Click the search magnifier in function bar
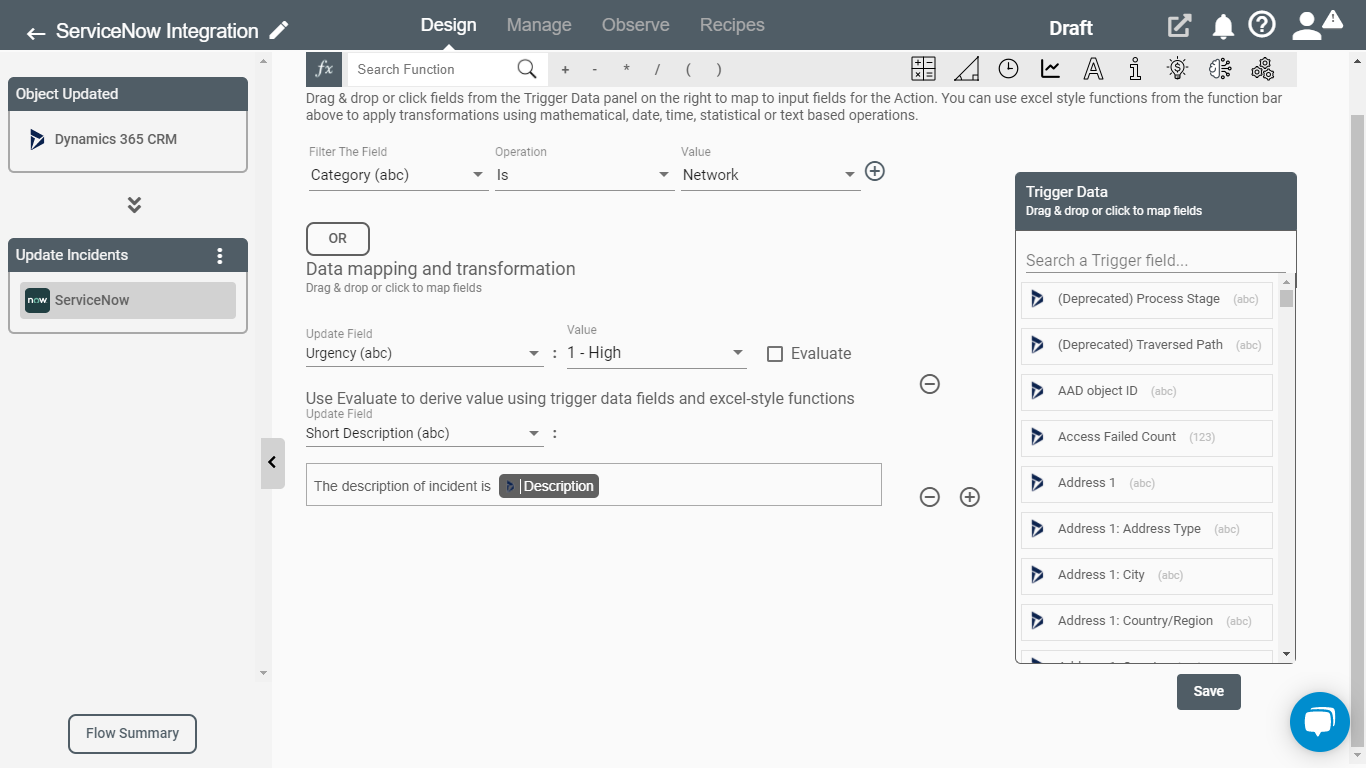This screenshot has height=768, width=1366. click(527, 69)
